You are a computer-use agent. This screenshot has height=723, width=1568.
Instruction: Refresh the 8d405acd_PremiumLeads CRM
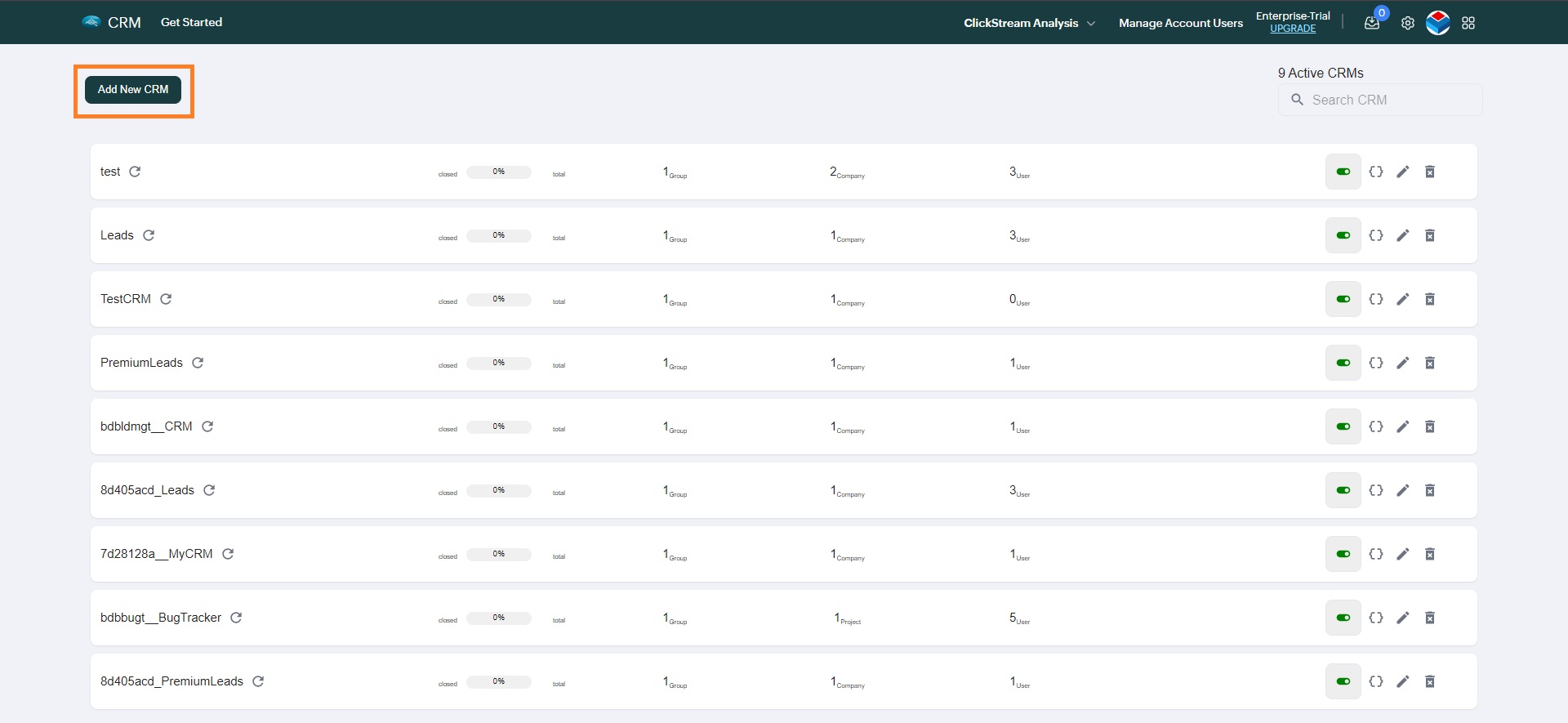point(258,681)
